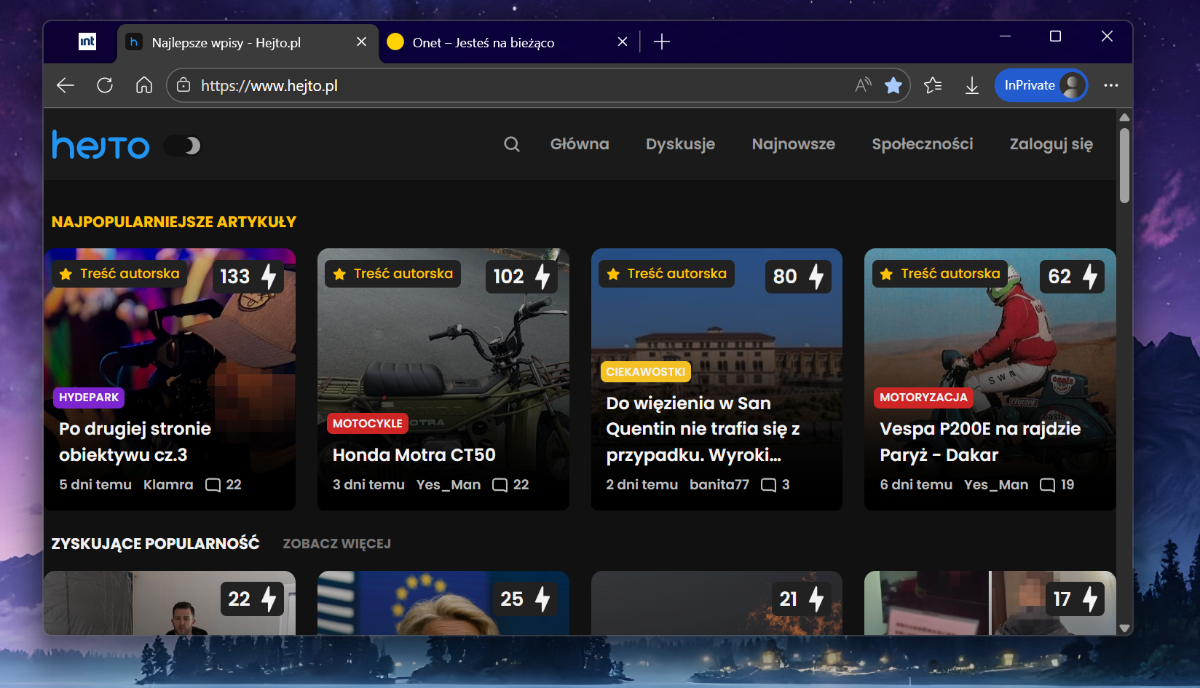1200x688 pixels.
Task: Open browser Settings and more menu
Action: point(1110,86)
